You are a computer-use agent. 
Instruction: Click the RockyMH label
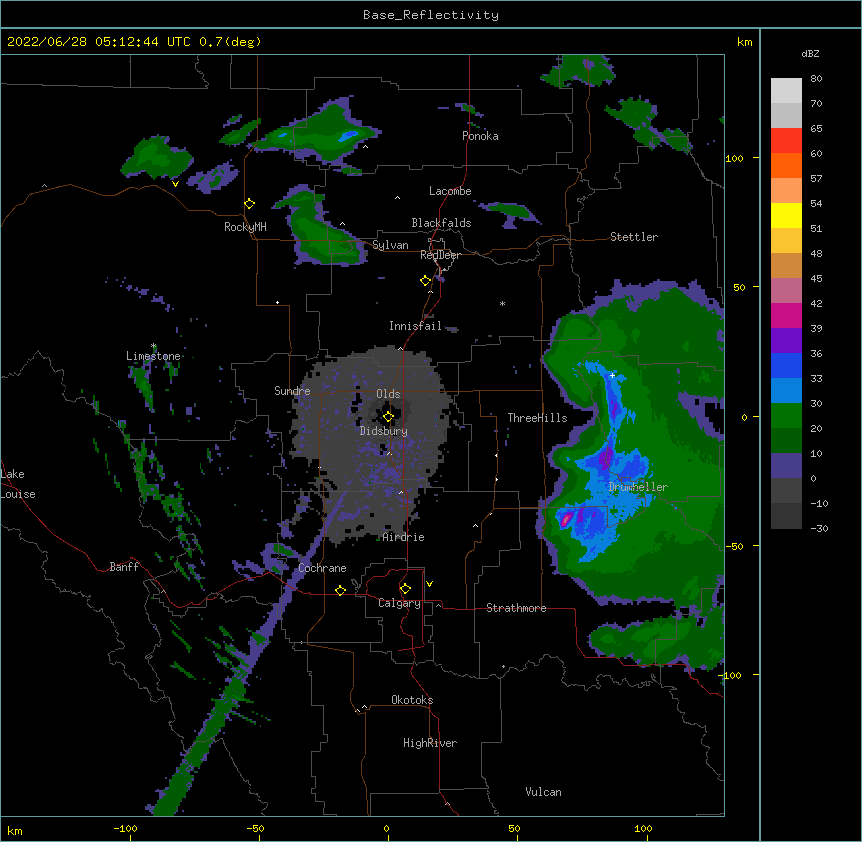pos(245,227)
